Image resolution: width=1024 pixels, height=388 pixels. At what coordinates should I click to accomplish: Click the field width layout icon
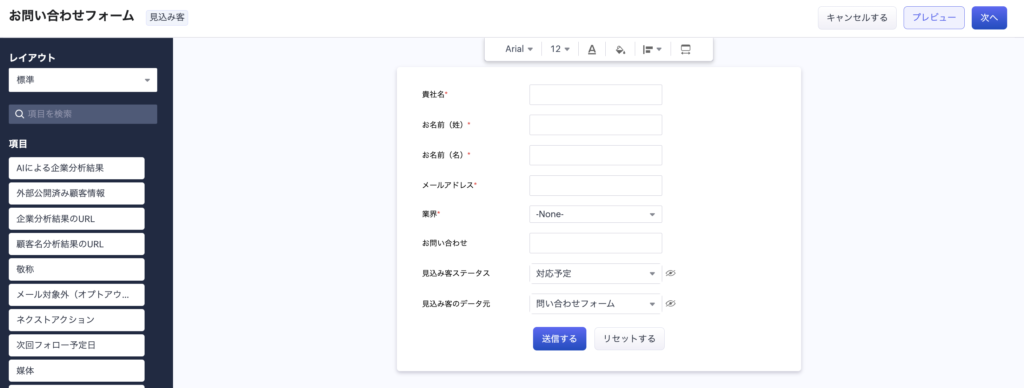[685, 49]
